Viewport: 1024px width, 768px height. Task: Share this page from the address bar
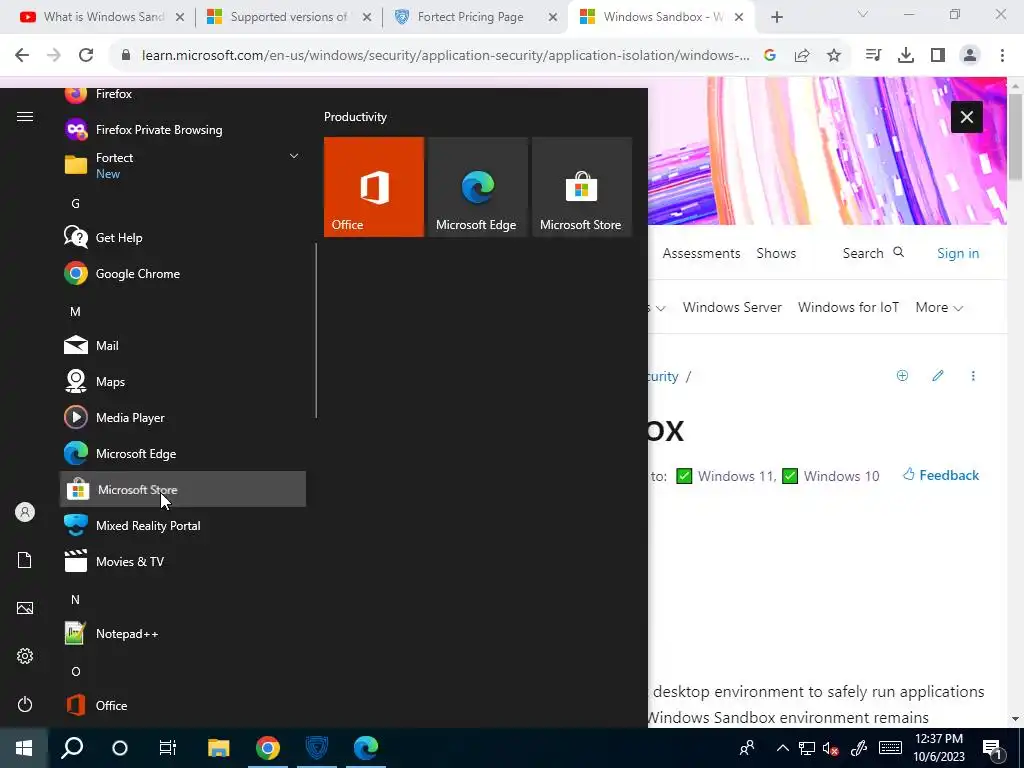(802, 56)
